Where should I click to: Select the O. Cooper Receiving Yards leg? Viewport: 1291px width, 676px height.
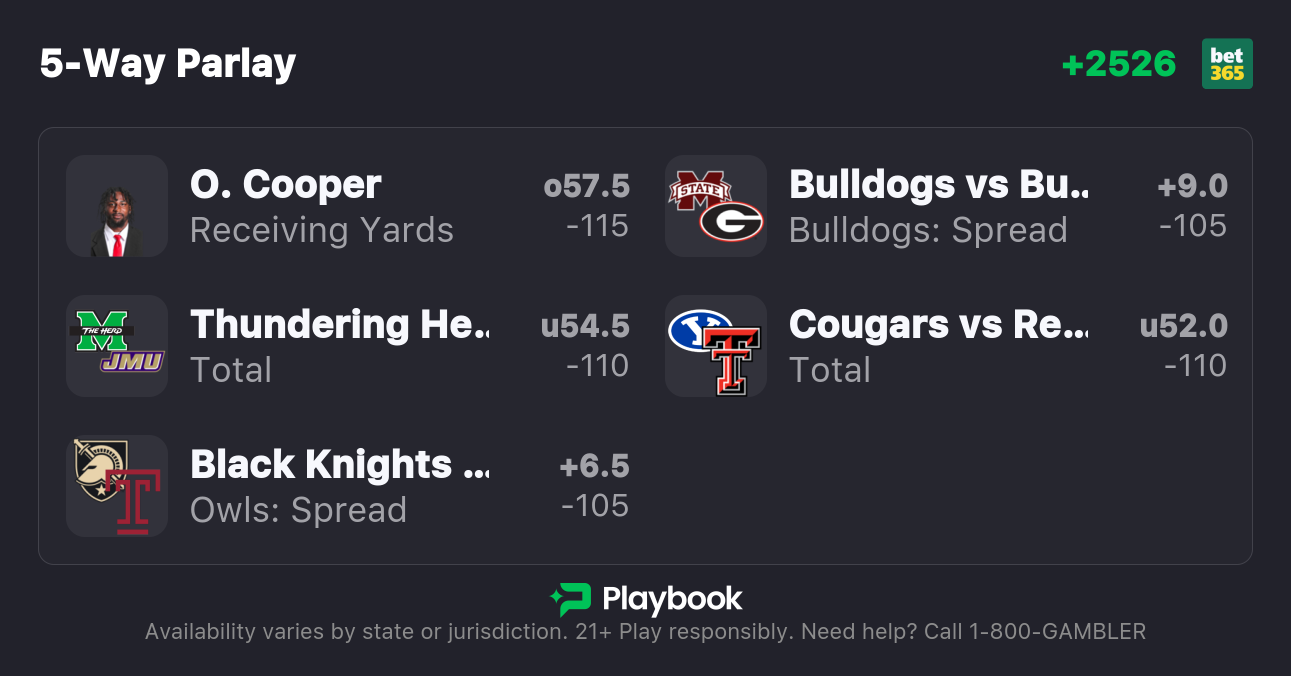point(321,206)
